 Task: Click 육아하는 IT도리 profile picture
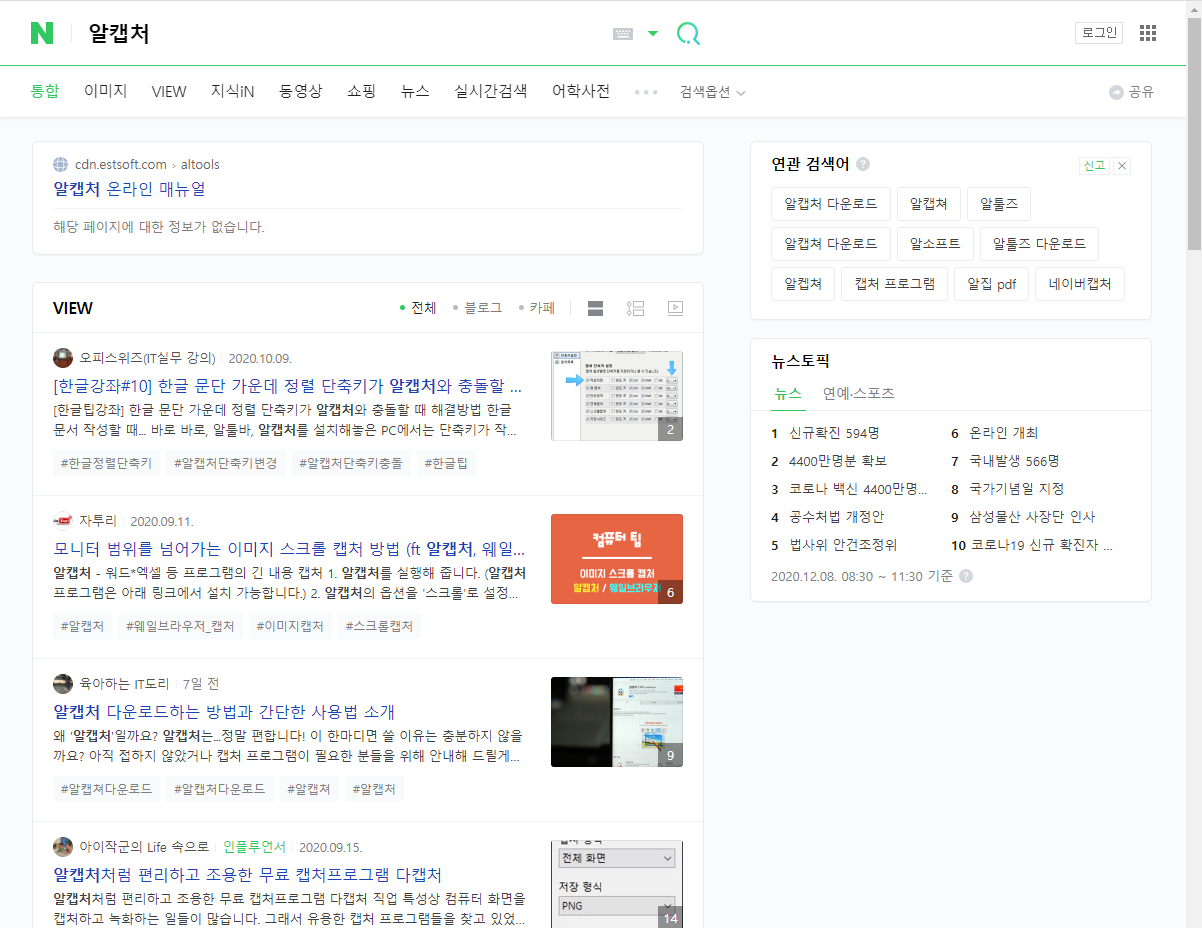coord(63,684)
